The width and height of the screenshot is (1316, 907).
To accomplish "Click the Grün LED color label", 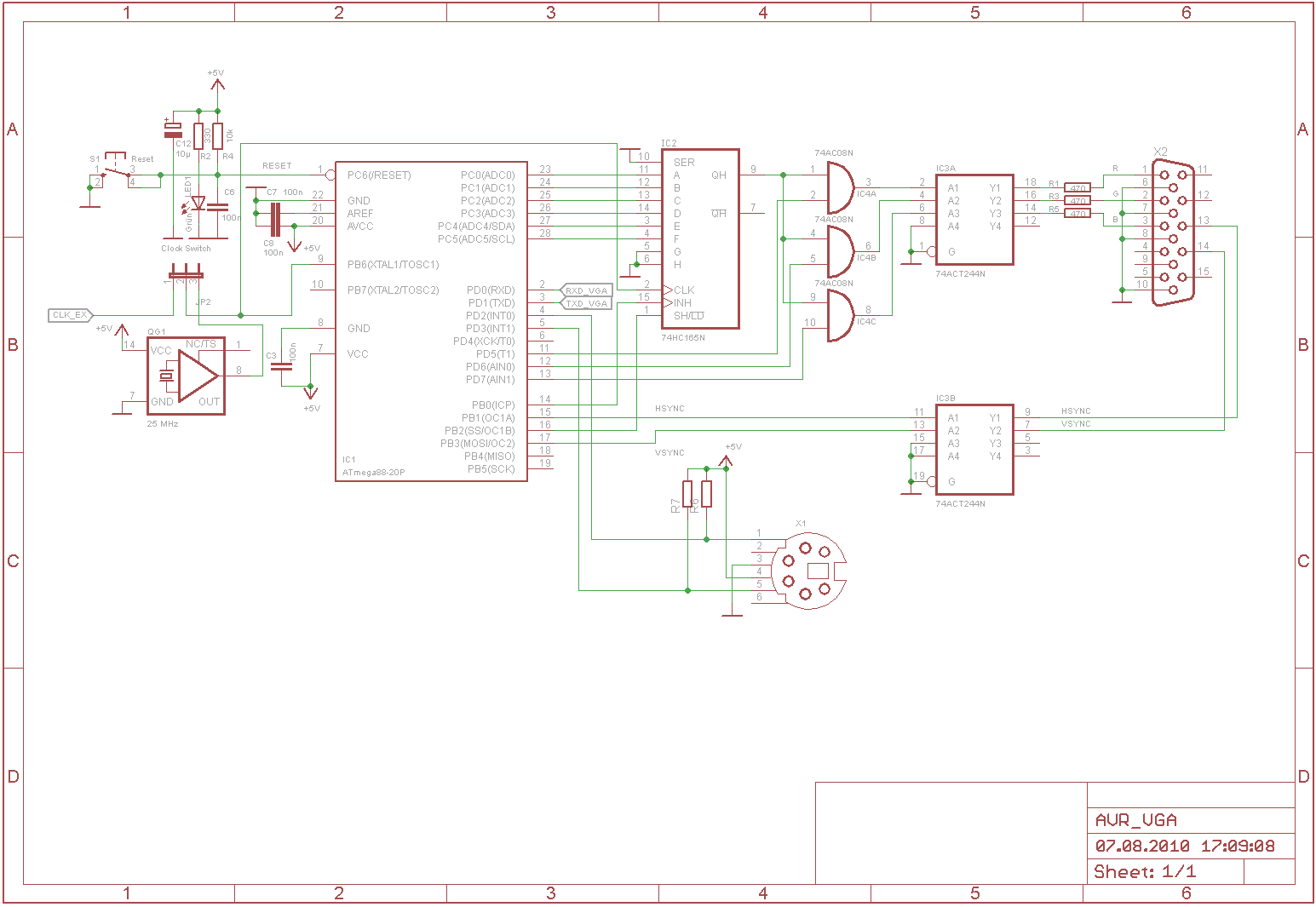I will pyautogui.click(x=189, y=223).
